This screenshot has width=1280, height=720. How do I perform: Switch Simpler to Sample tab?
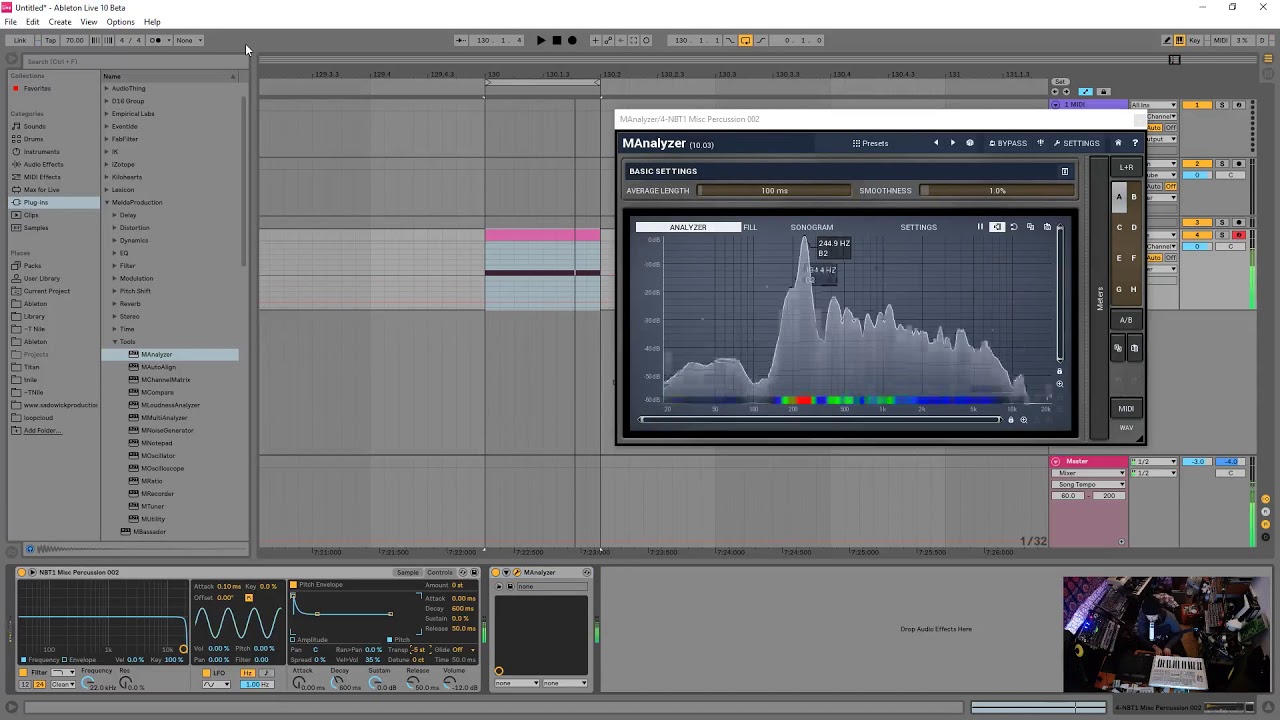[408, 572]
